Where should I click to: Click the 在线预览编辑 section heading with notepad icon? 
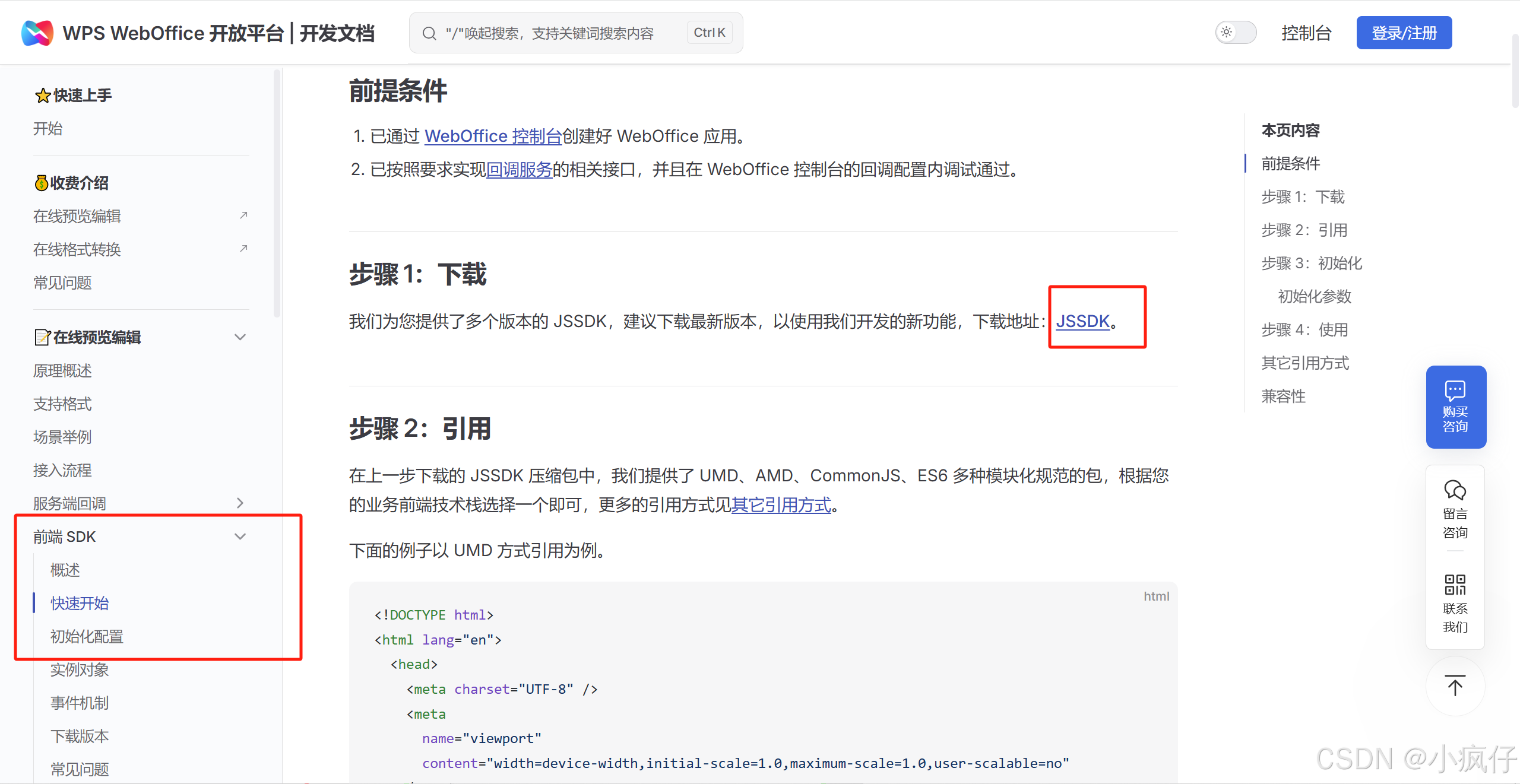coord(88,337)
